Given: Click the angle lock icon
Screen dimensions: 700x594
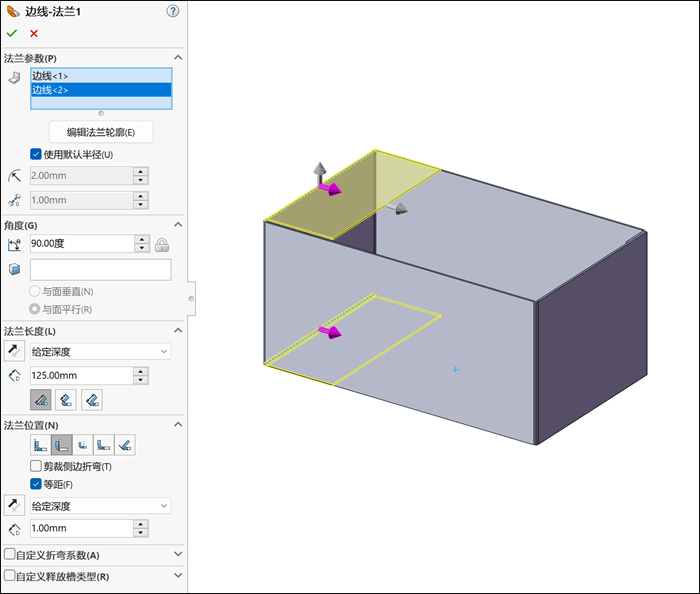Looking at the screenshot, I should [162, 245].
